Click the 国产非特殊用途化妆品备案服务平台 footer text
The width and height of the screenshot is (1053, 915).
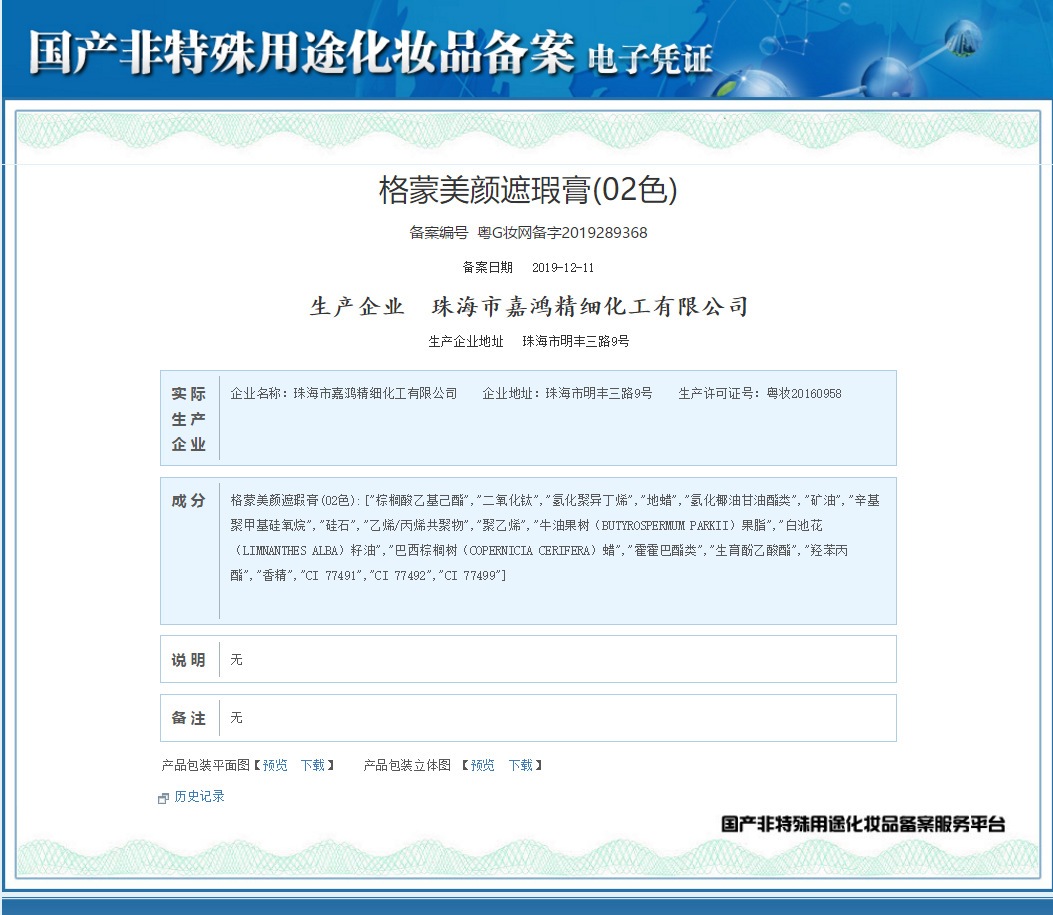863,824
